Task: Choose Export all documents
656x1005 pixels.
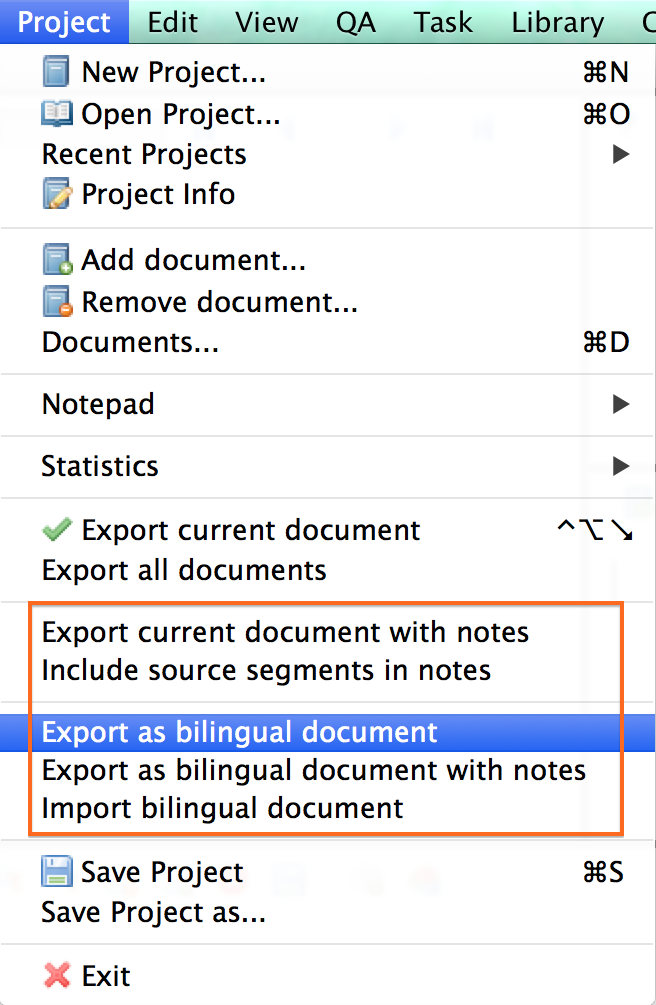Action: (184, 571)
